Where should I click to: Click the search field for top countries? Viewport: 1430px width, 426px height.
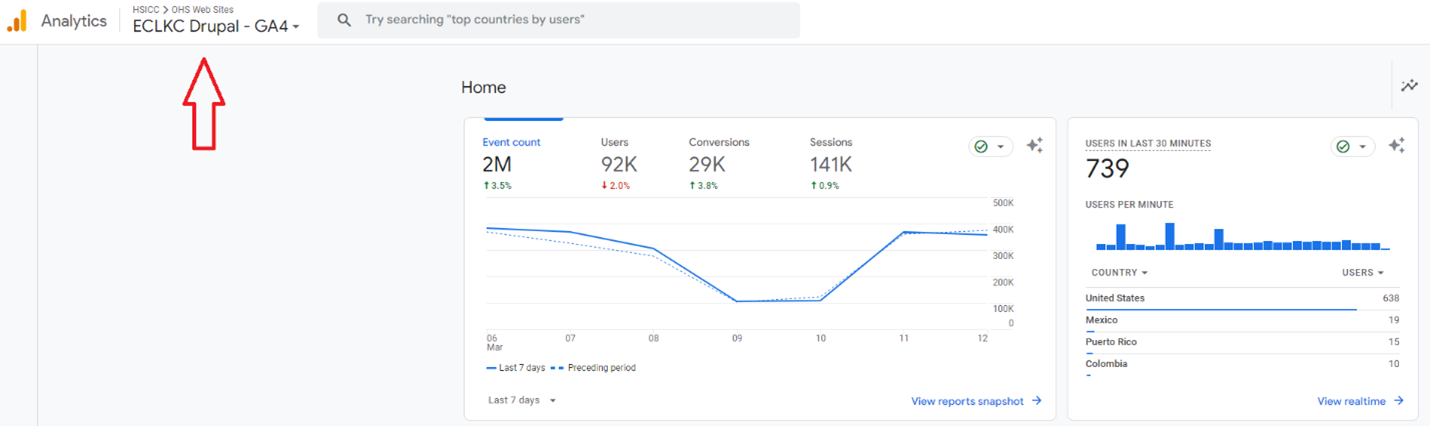[x=558, y=20]
